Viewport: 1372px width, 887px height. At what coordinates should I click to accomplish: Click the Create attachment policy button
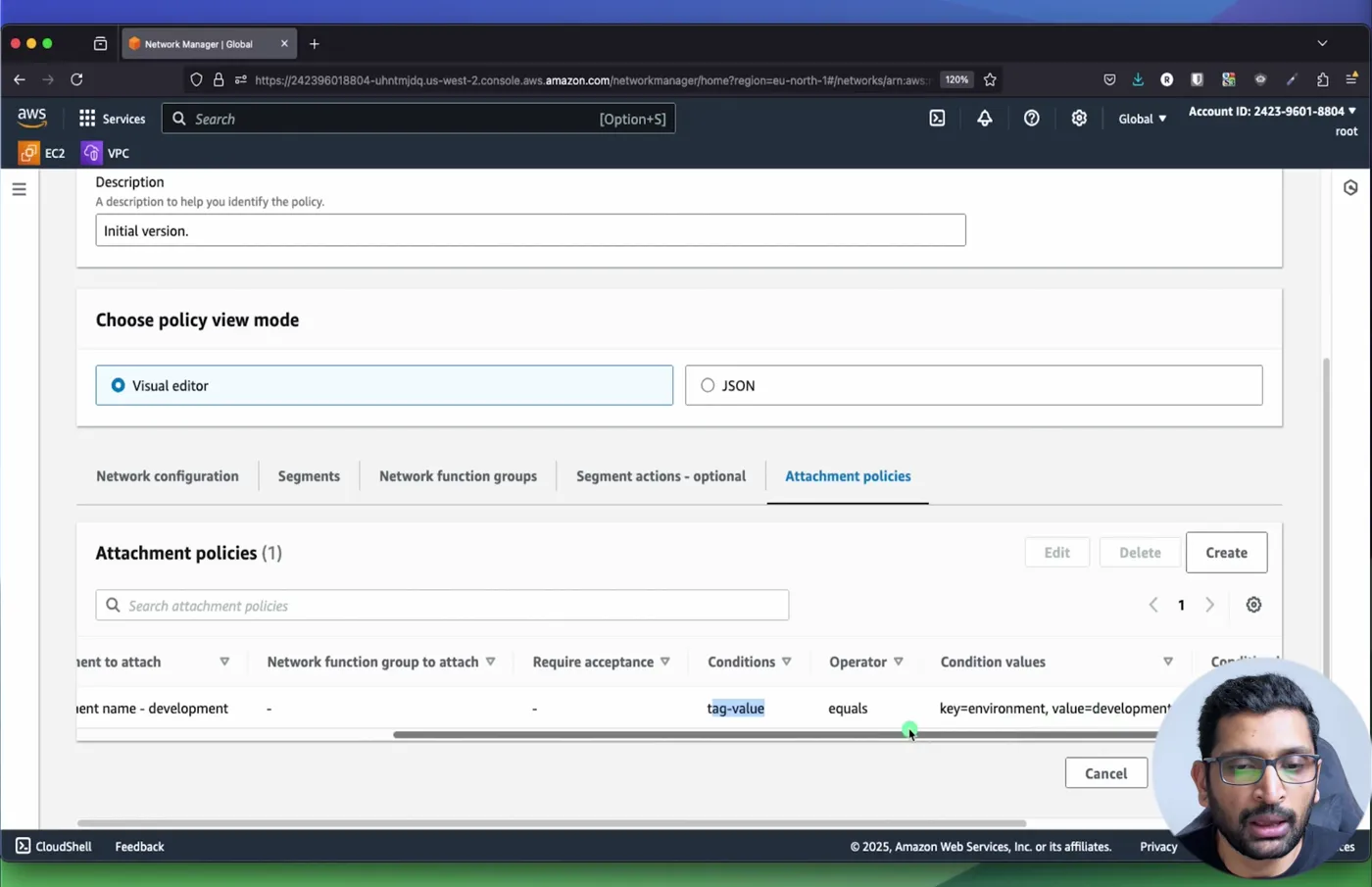(1226, 553)
